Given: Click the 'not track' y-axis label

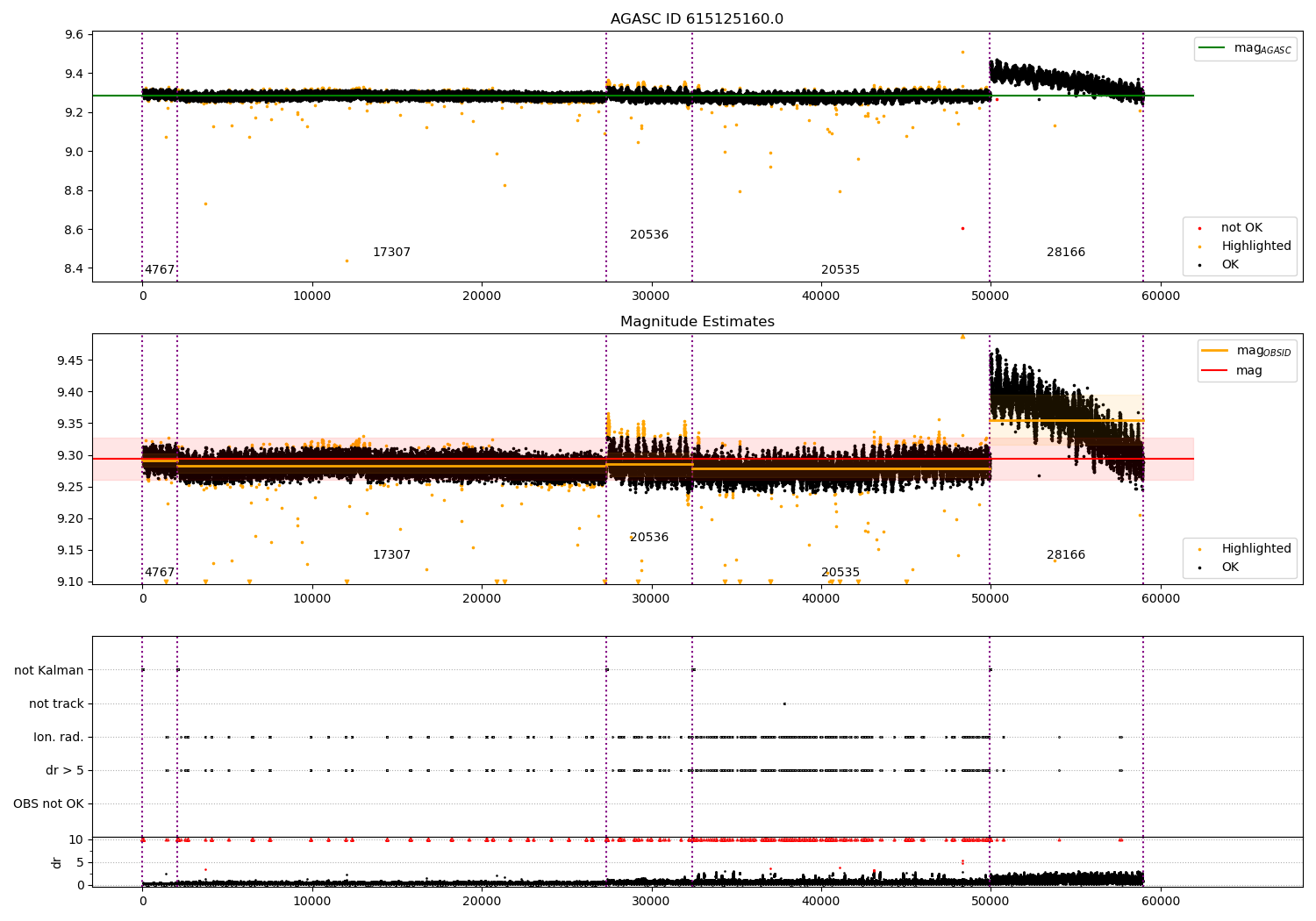Looking at the screenshot, I should pyautogui.click(x=56, y=703).
